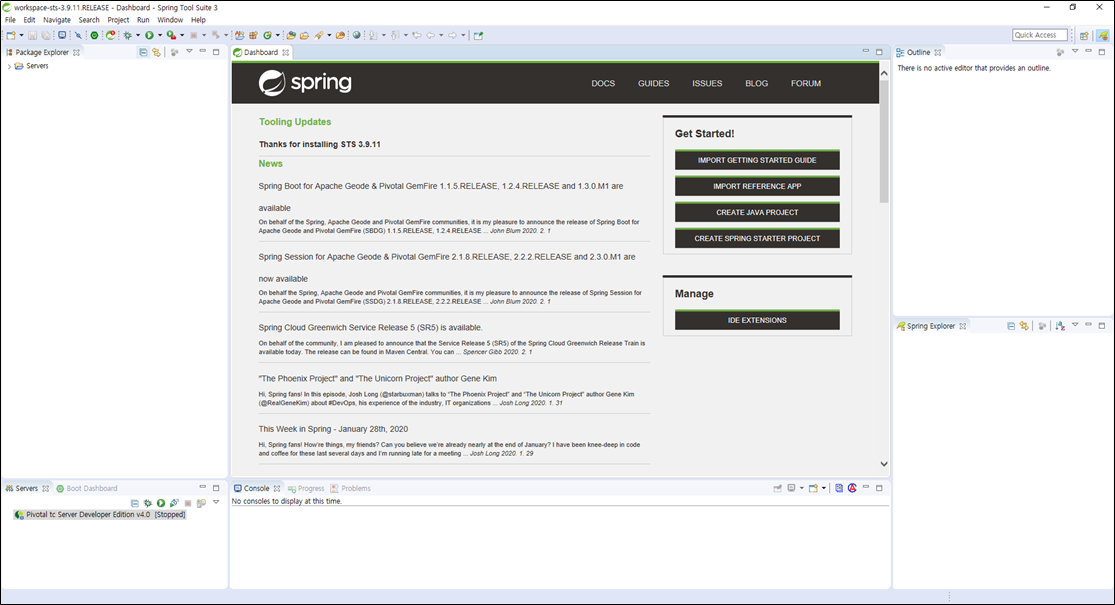
Task: Click Import Reference App button
Action: 757,186
